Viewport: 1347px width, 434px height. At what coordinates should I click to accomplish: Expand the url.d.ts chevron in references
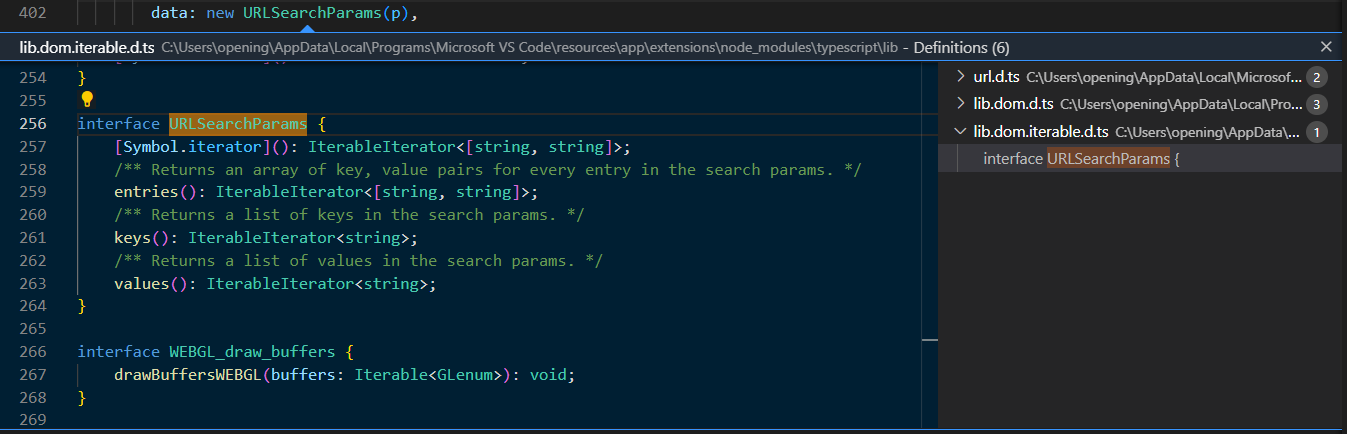click(961, 77)
